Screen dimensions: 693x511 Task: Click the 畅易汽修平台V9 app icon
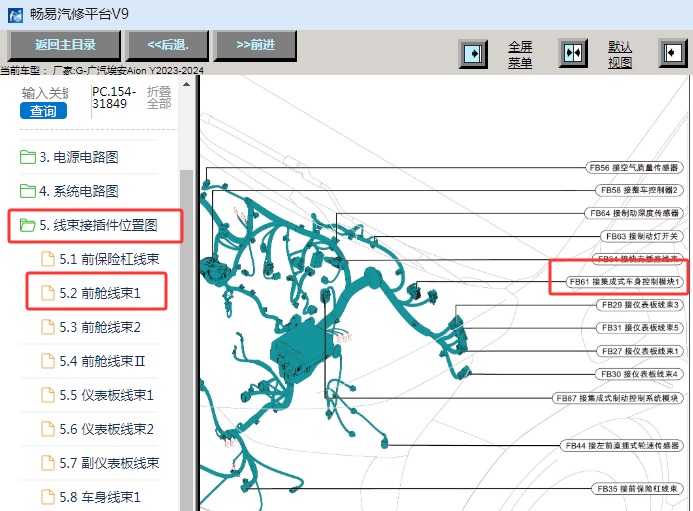tap(15, 15)
